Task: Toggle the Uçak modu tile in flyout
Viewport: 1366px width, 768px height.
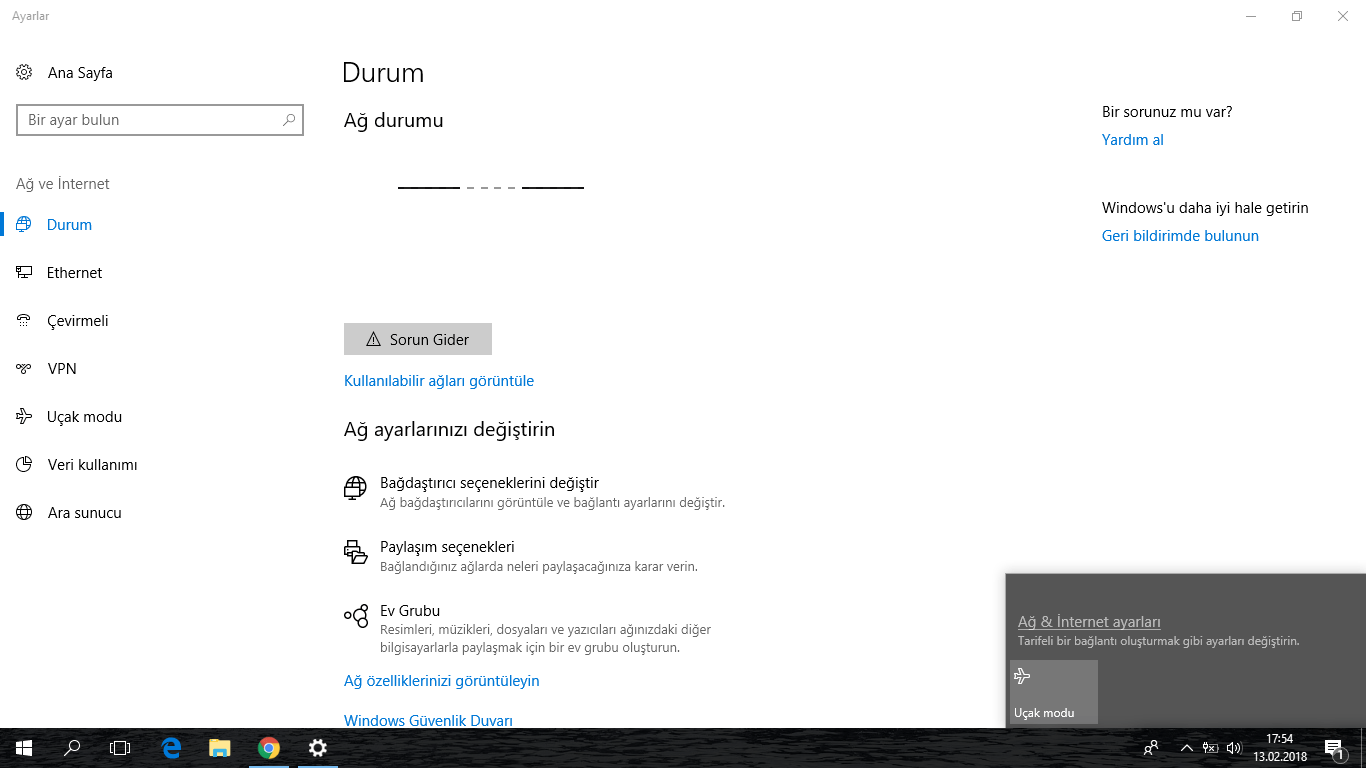Action: click(1054, 692)
